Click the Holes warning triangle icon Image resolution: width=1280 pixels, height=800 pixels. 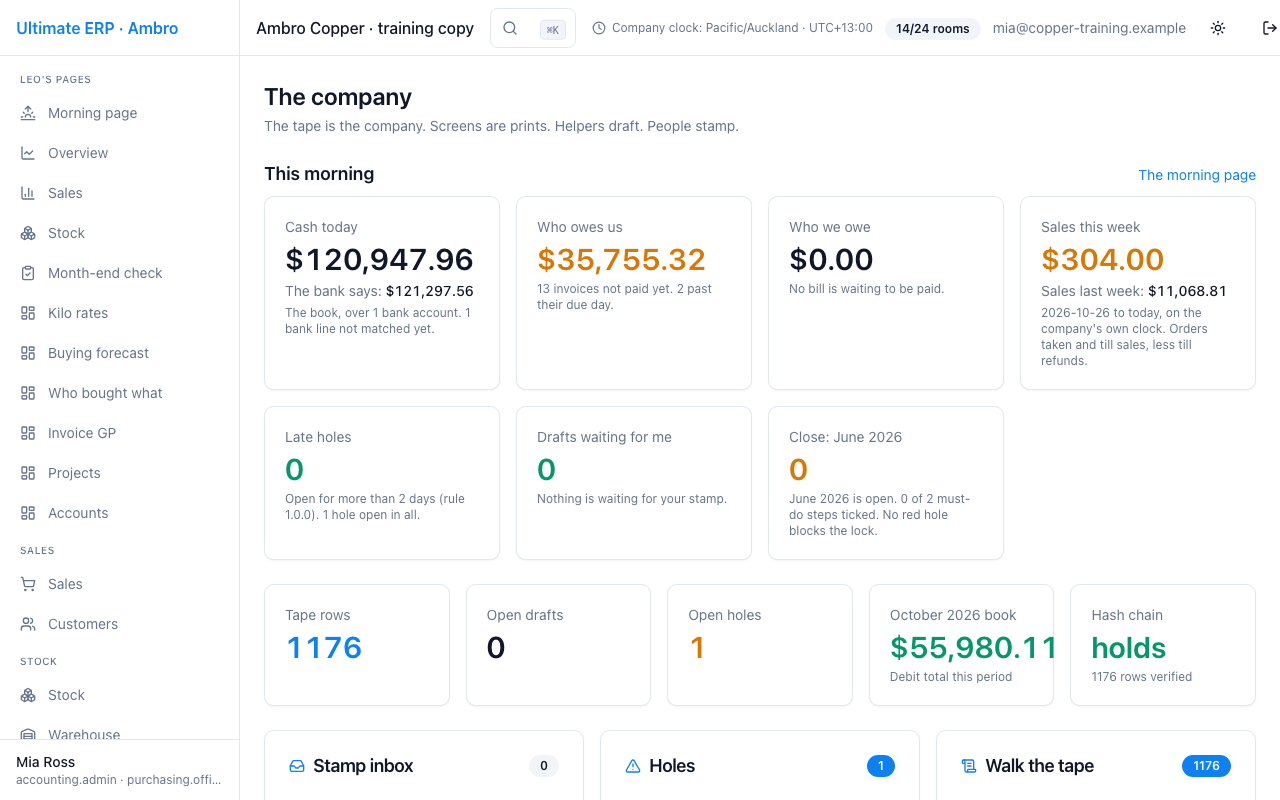coord(633,766)
